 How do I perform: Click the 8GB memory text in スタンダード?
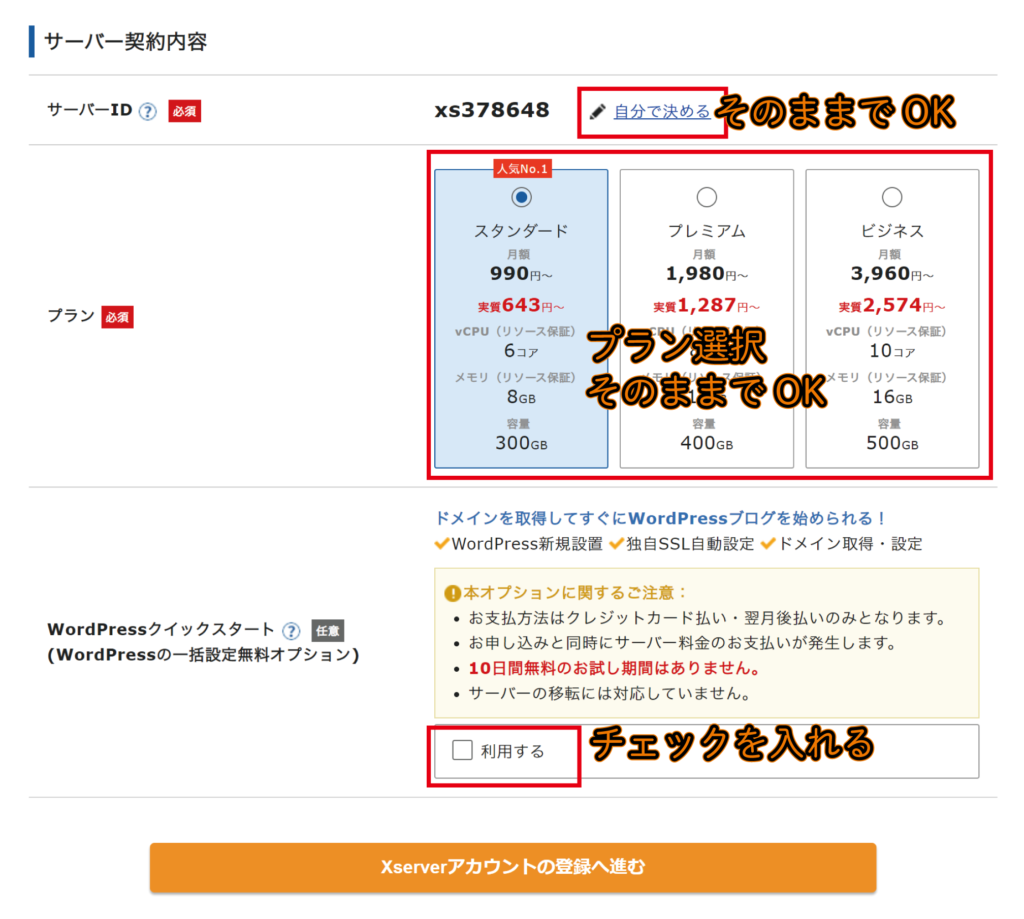[521, 397]
